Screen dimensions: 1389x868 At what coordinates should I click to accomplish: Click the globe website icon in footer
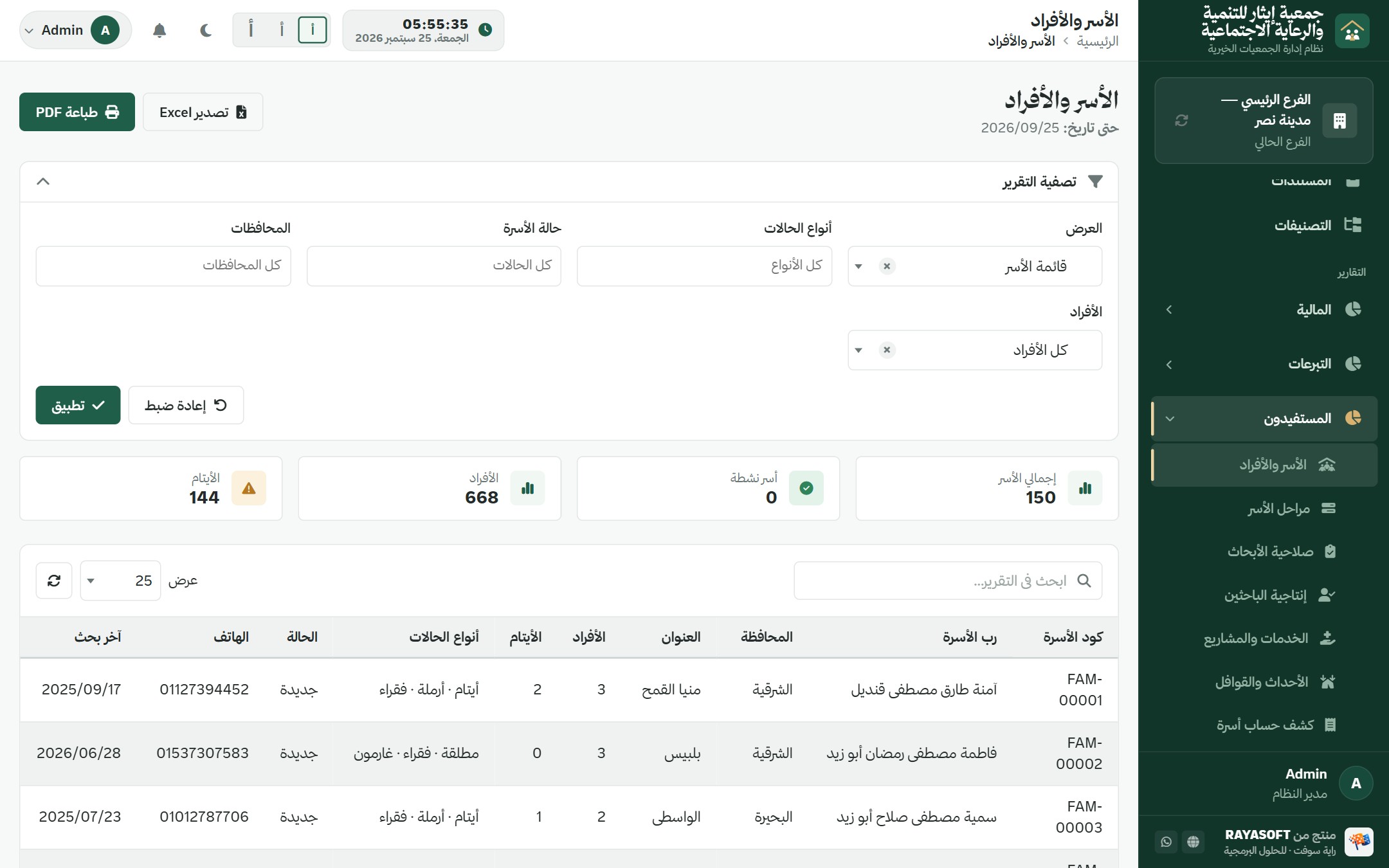1193,842
